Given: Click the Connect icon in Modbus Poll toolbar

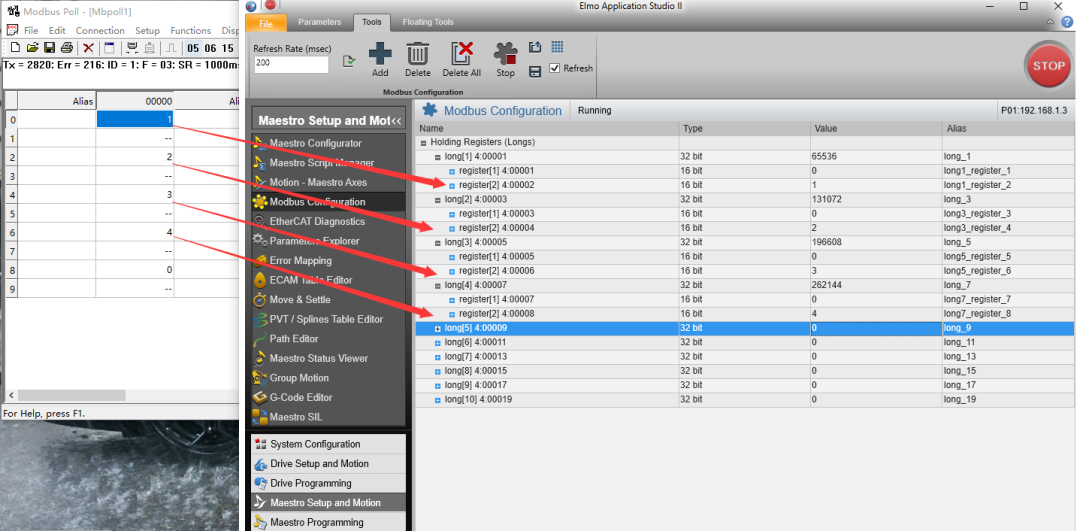Looking at the screenshot, I should click(x=131, y=48).
